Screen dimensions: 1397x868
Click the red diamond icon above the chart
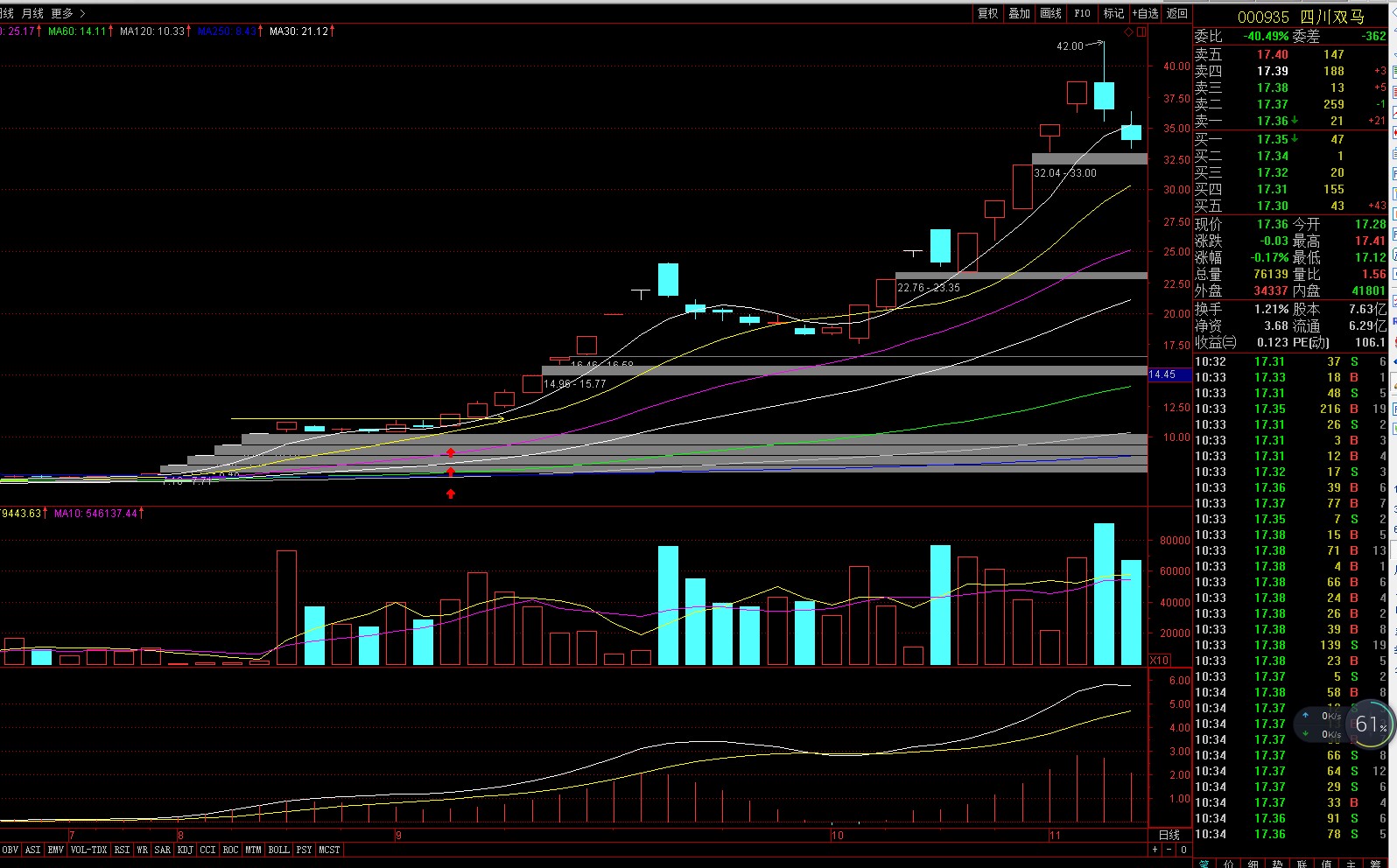1129,32
